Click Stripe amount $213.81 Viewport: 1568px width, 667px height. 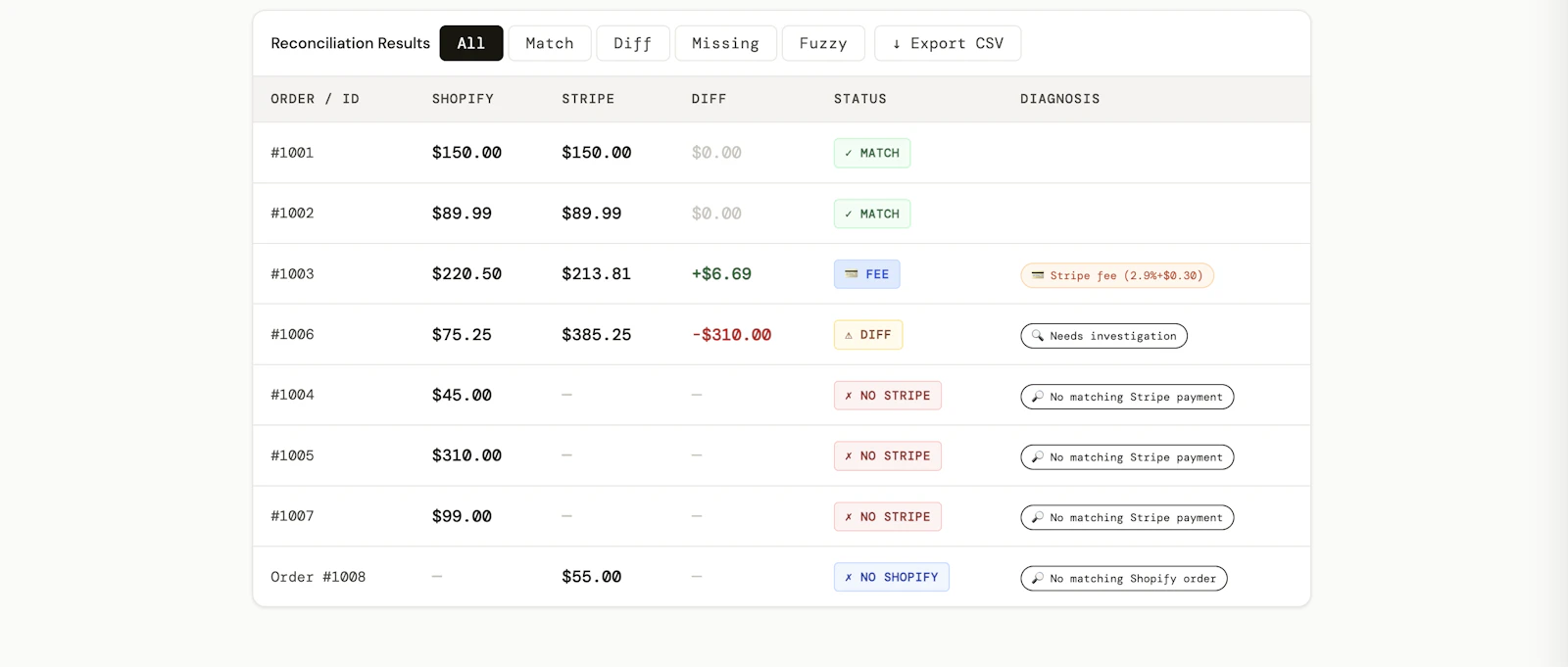[597, 274]
